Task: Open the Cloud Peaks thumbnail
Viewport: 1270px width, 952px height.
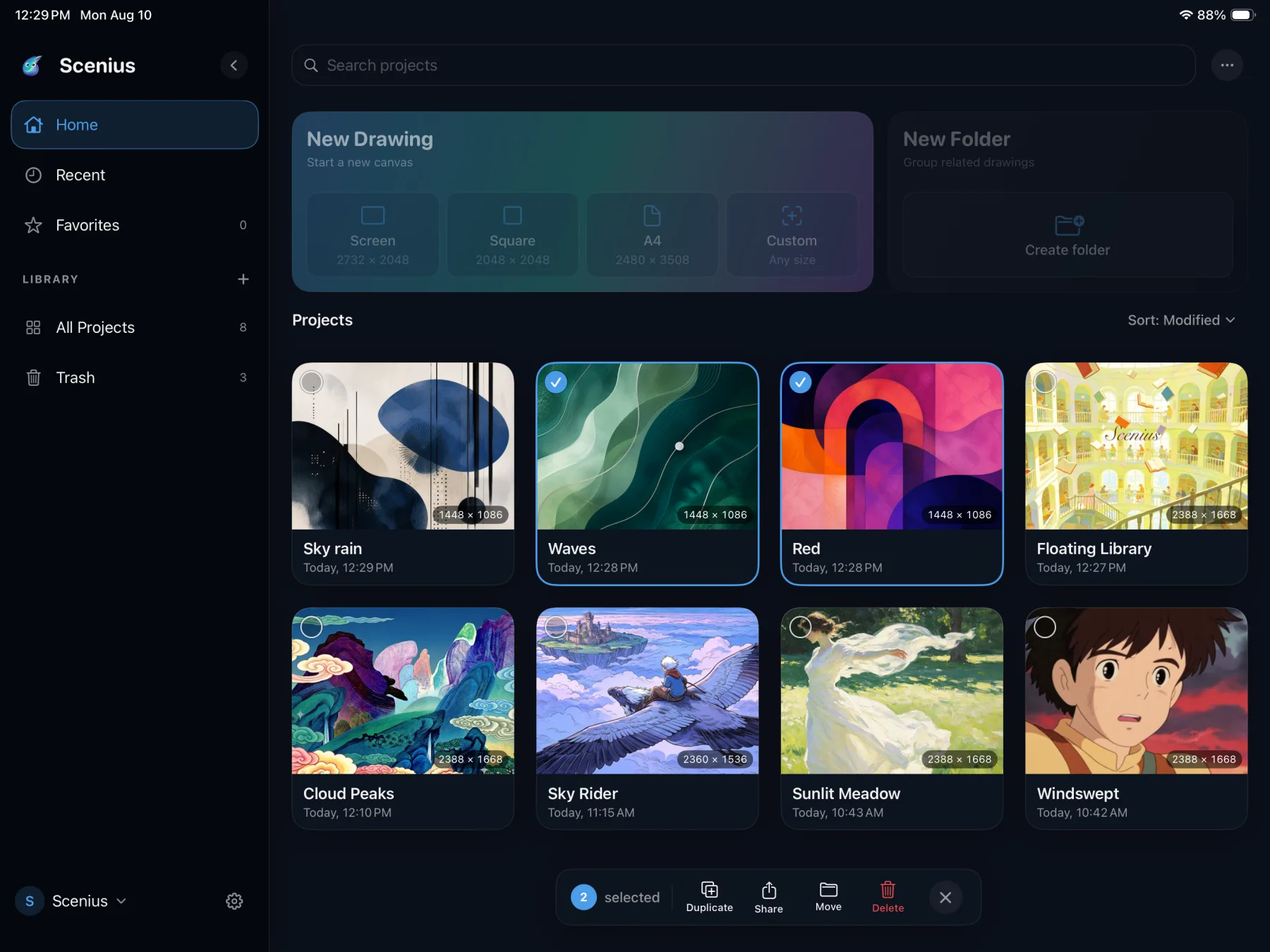Action: tap(403, 691)
